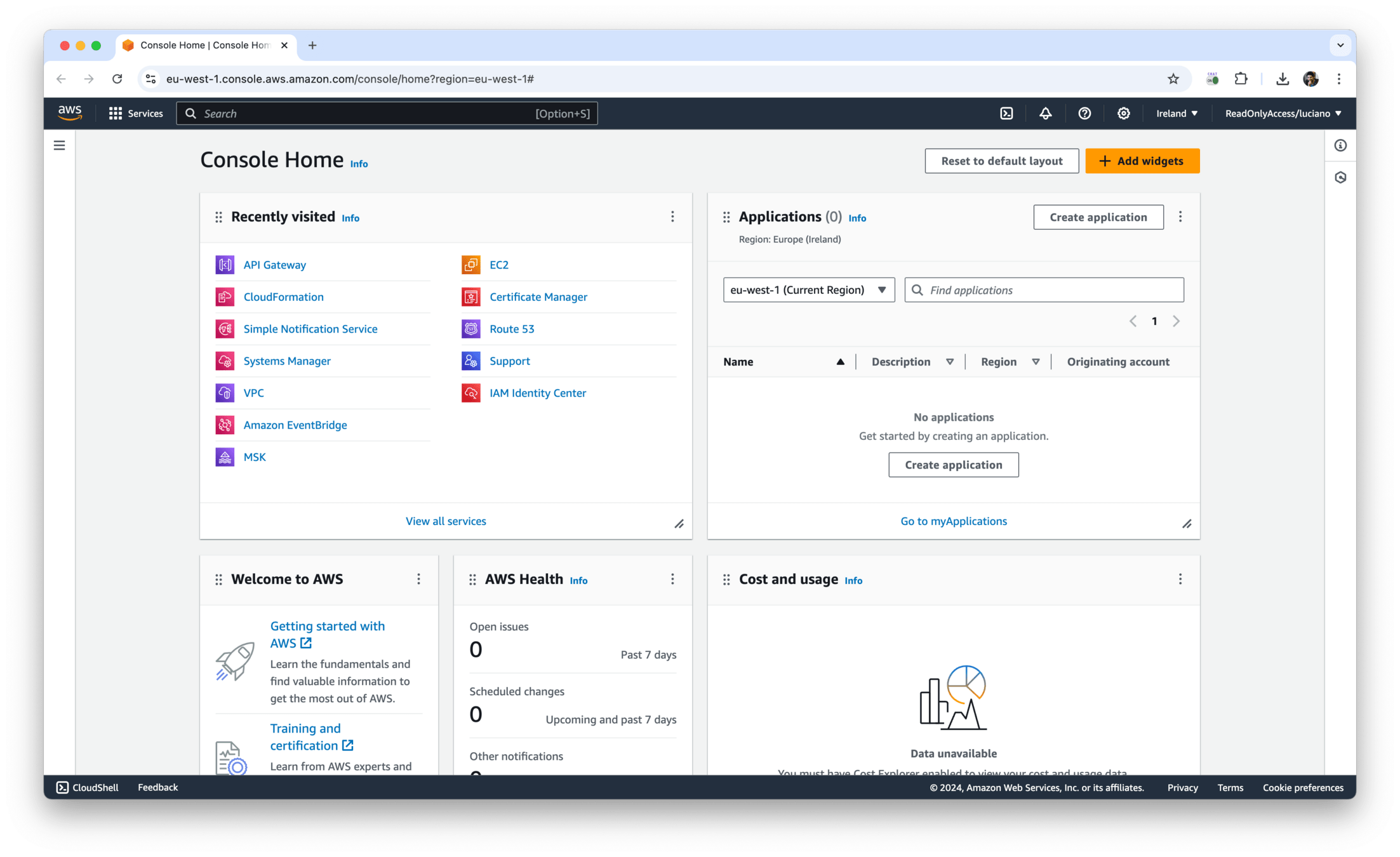Open CloudShell from the top navigation bar

(x=1006, y=114)
